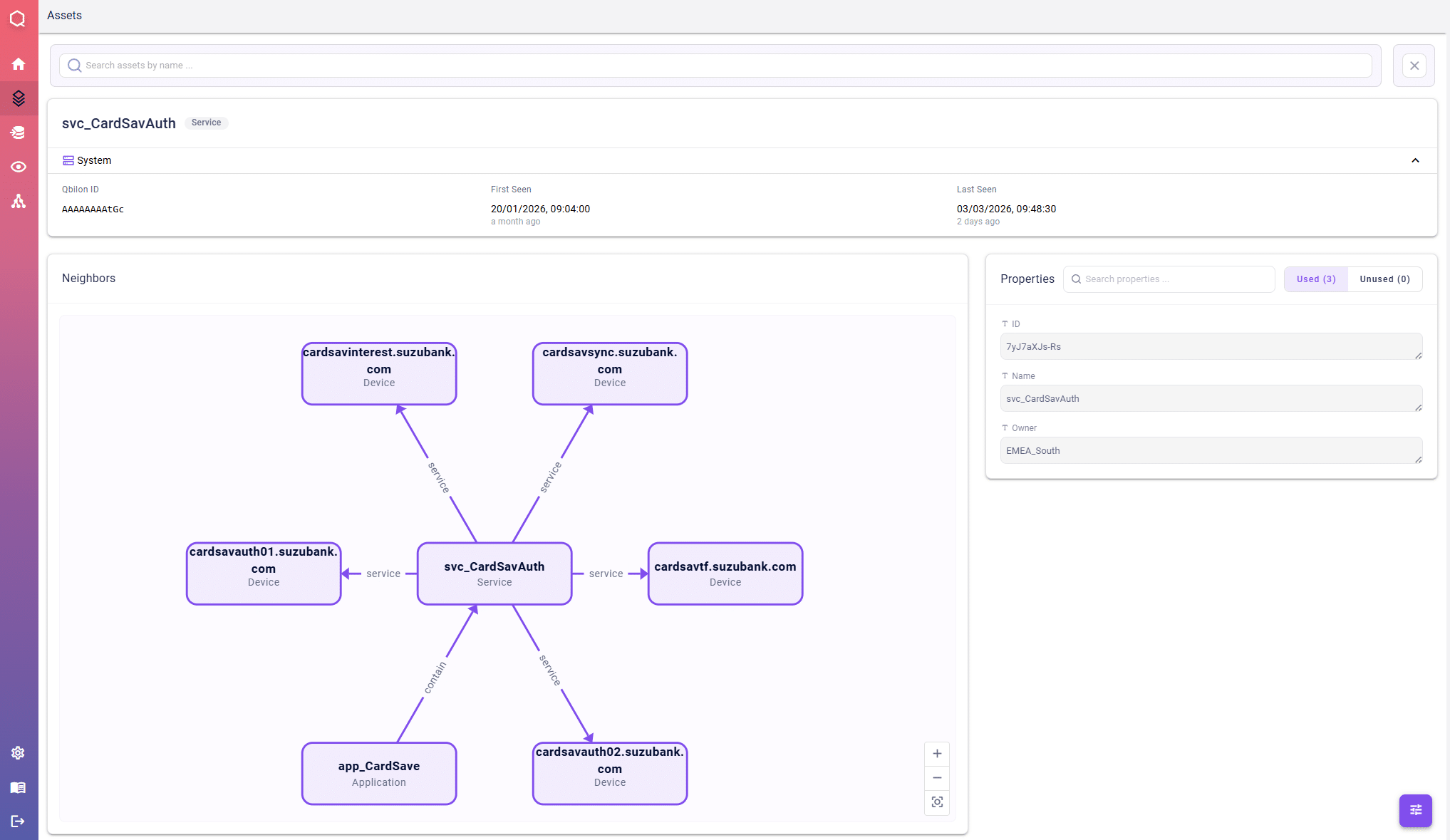Zoom in on the neighbors graph
The image size is (1450, 840).
pos(937,754)
